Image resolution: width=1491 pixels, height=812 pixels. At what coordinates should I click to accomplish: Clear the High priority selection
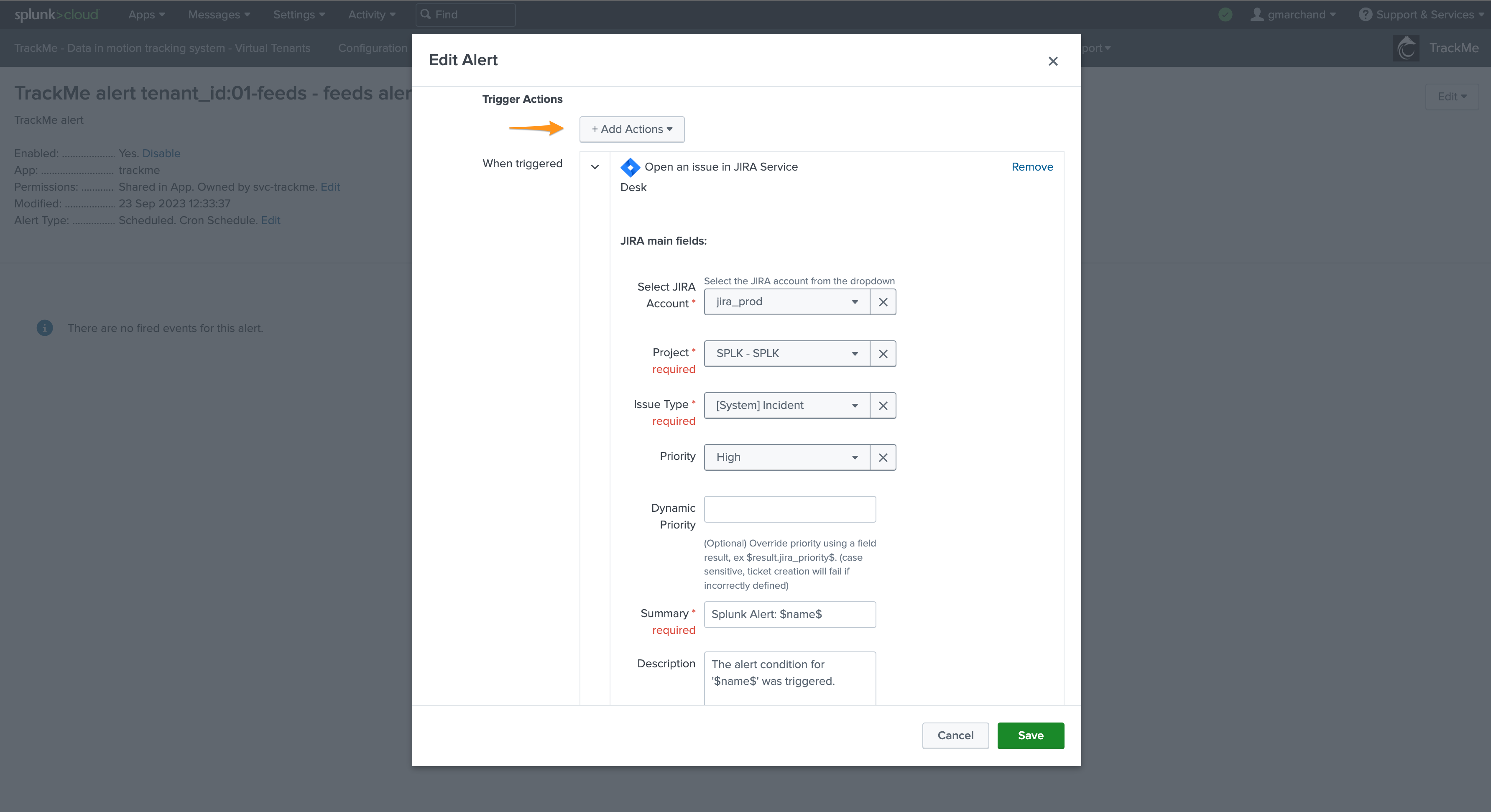click(x=883, y=457)
